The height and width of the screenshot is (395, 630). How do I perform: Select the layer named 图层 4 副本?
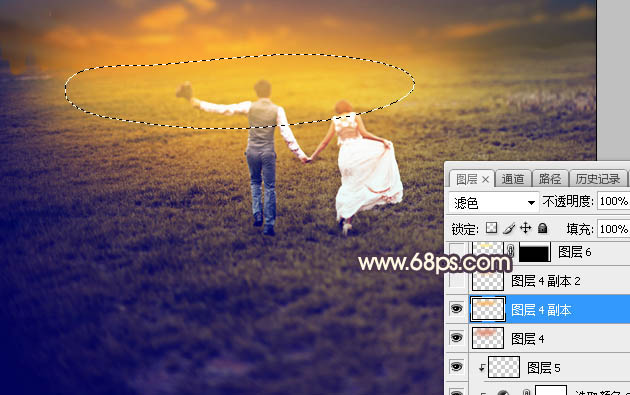tap(541, 310)
